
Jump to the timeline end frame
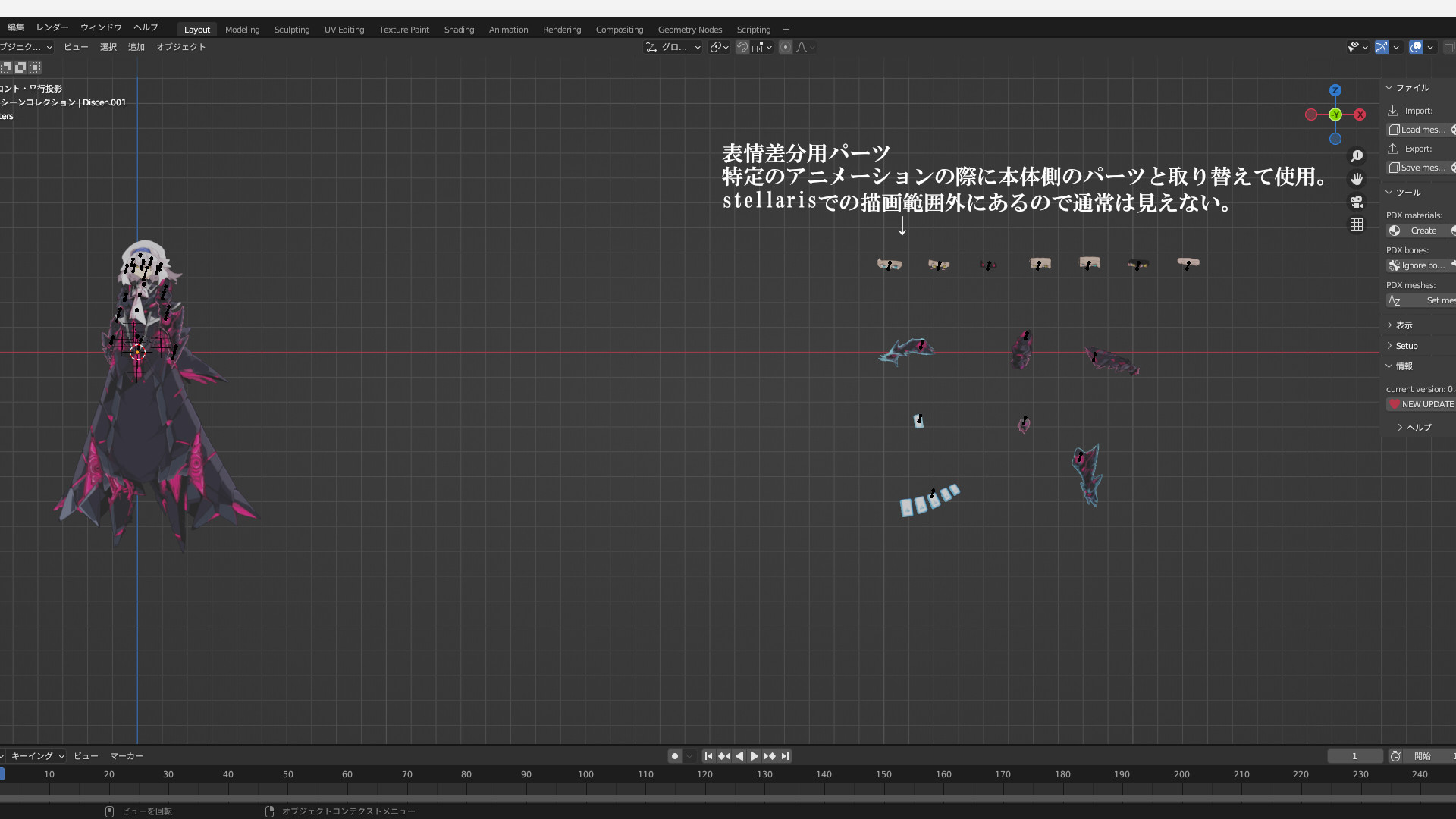click(785, 756)
